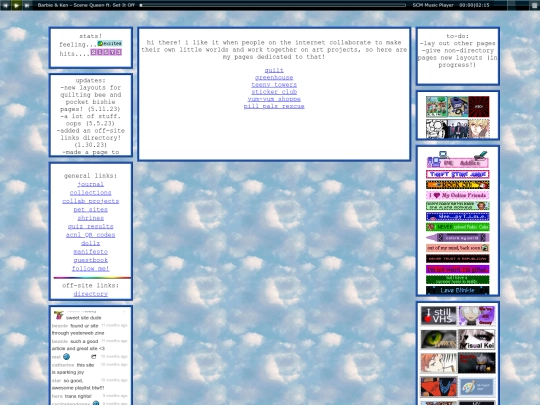540x405 pixels.
Task: Open the greenhouse page link
Action: tap(274, 77)
